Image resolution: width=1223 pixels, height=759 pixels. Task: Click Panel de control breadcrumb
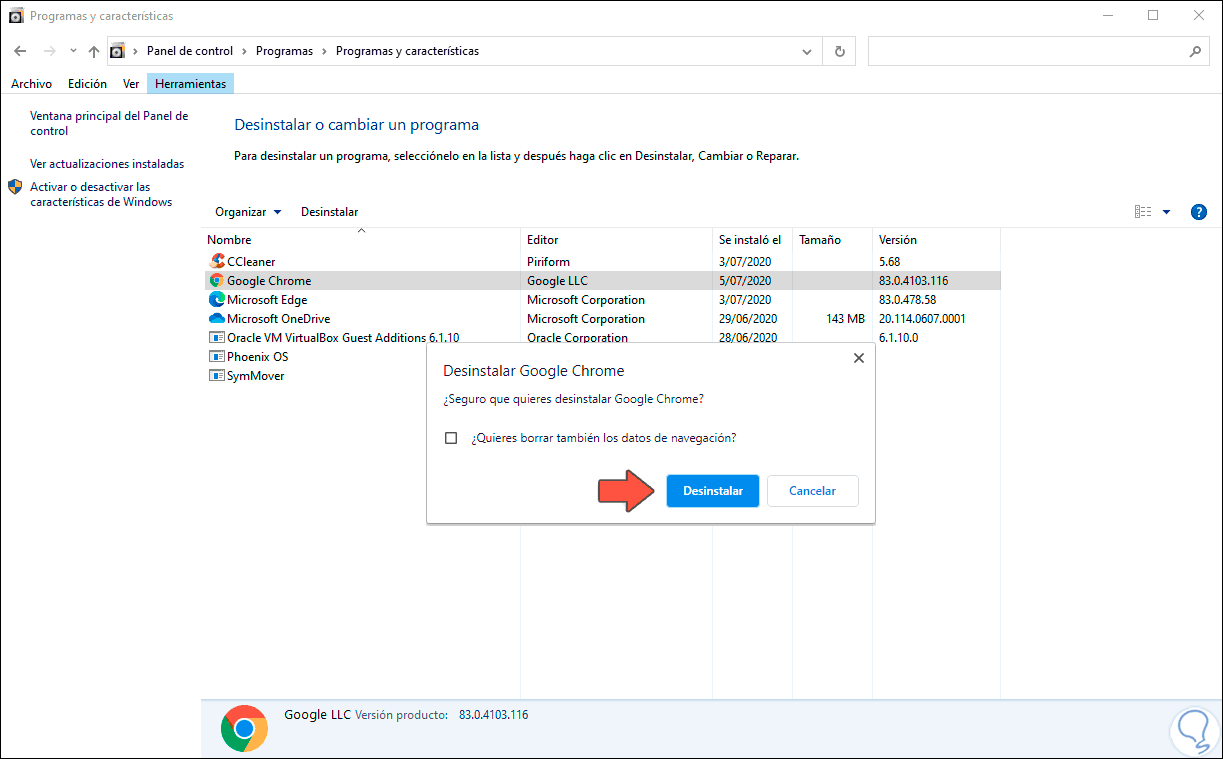190,51
